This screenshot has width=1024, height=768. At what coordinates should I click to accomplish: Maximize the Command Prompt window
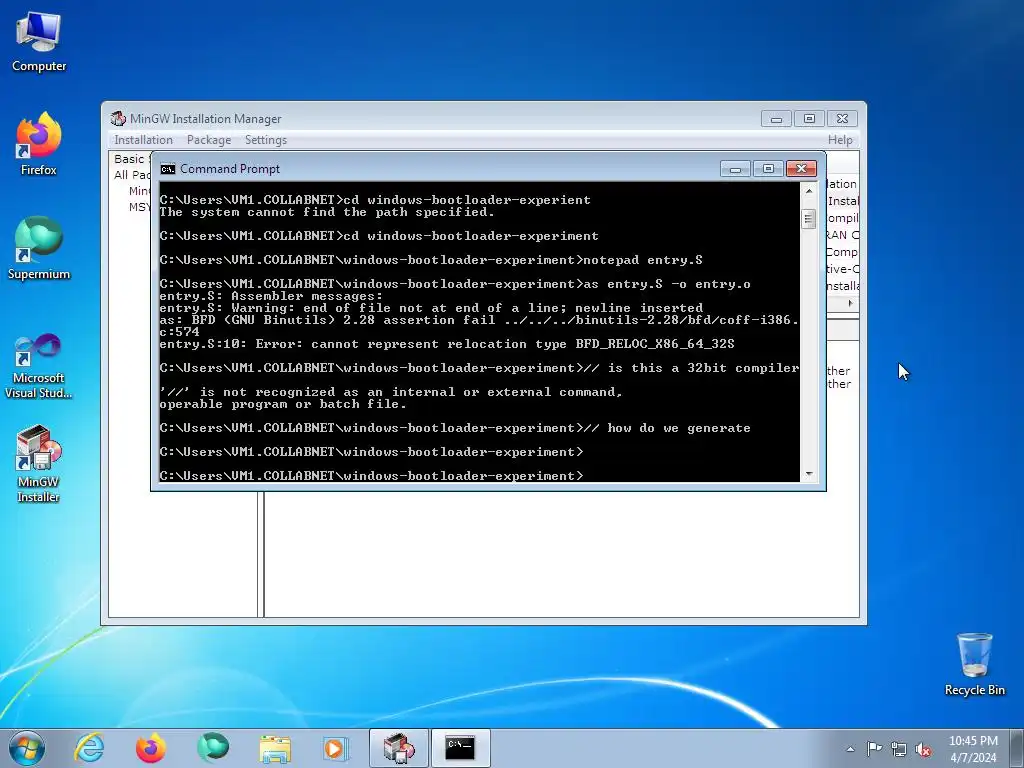click(x=768, y=169)
